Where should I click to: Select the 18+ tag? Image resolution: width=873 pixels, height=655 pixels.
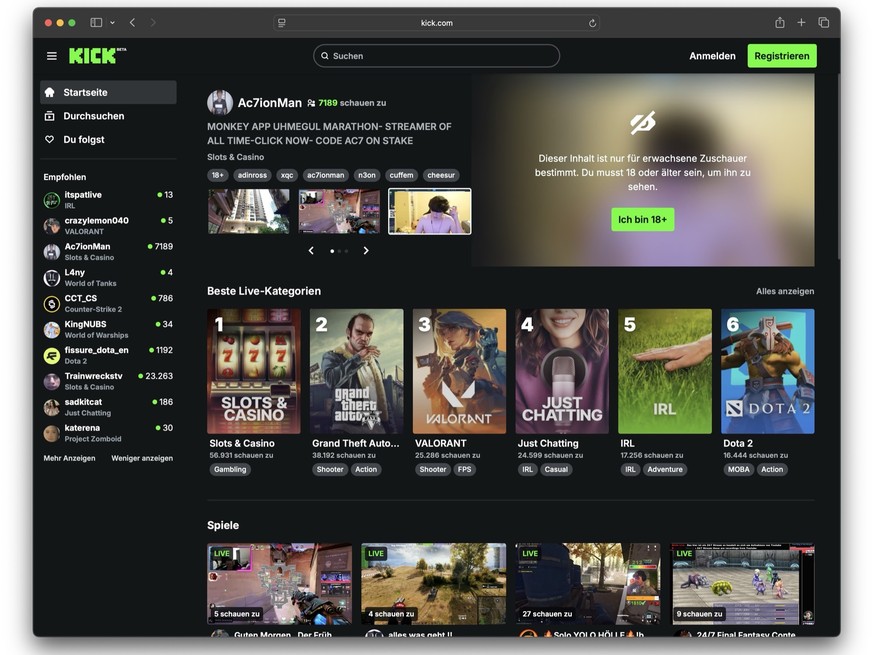click(218, 175)
